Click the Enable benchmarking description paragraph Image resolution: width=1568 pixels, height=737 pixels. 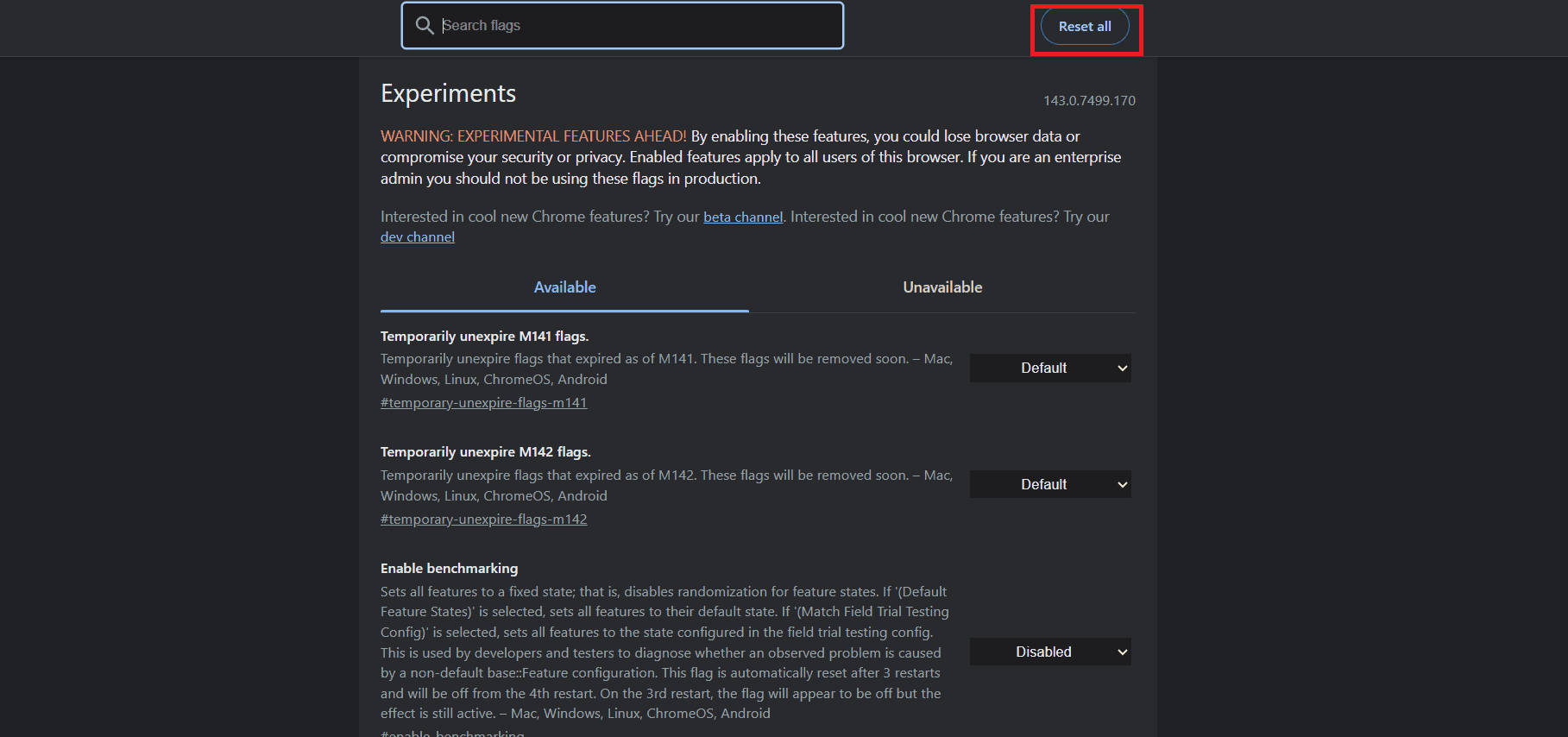tap(663, 652)
